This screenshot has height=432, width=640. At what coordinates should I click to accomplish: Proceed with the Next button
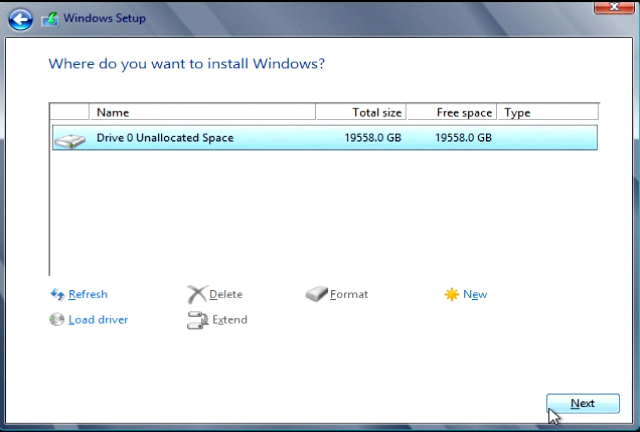click(583, 403)
